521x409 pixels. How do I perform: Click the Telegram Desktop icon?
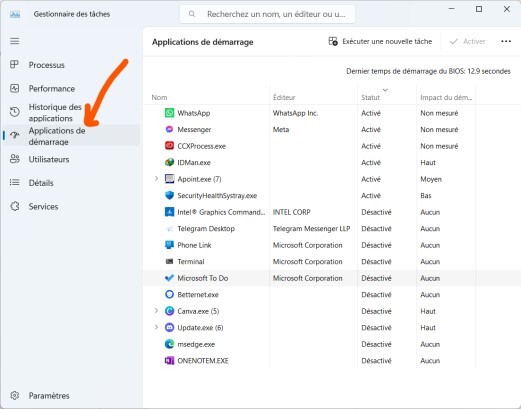[x=169, y=228]
